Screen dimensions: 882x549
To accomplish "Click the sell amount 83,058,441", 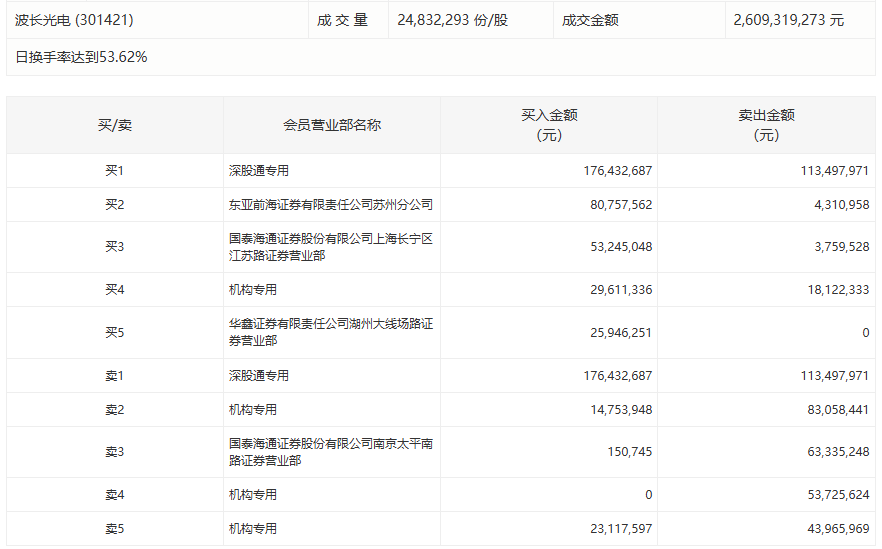I will (834, 410).
